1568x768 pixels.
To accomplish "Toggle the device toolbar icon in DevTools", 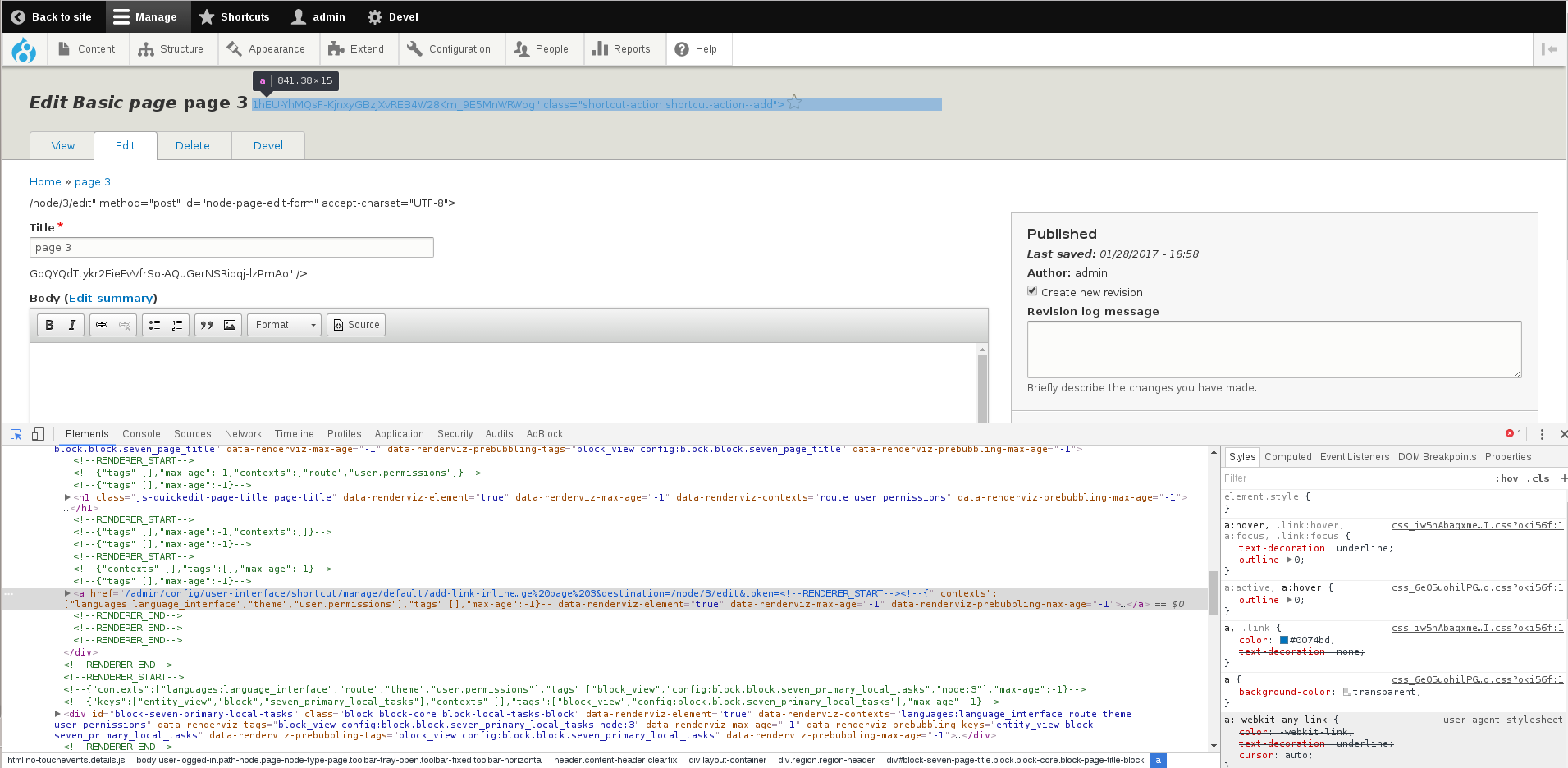I will pyautogui.click(x=38, y=434).
